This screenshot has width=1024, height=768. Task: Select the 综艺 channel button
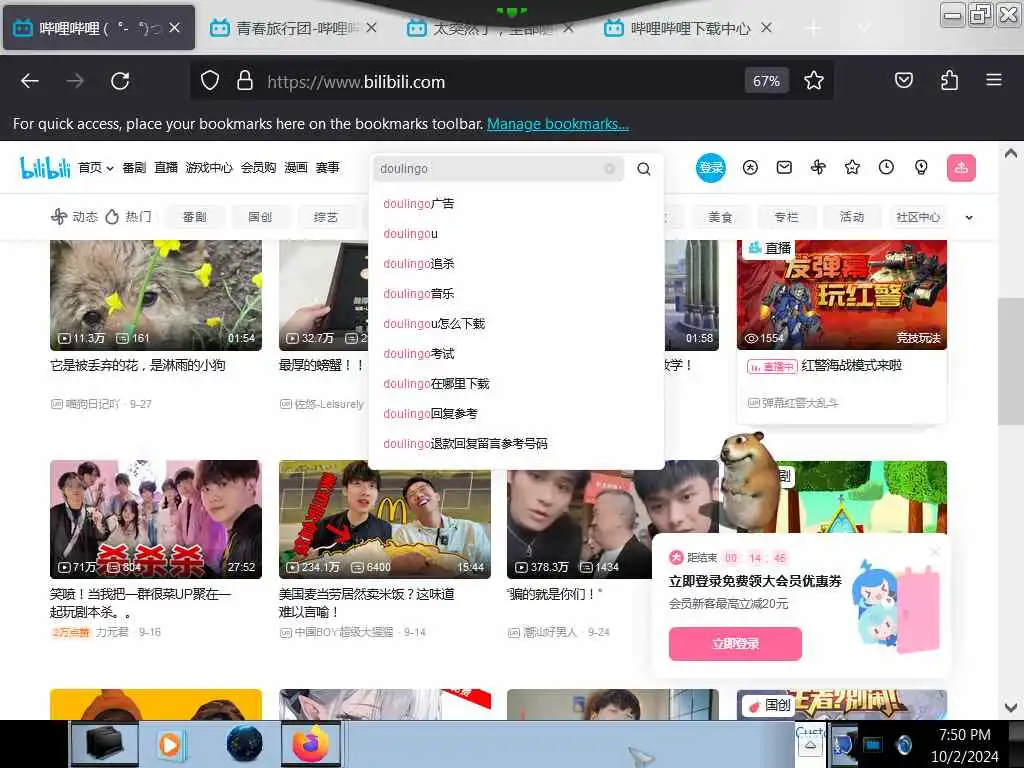click(x=326, y=217)
